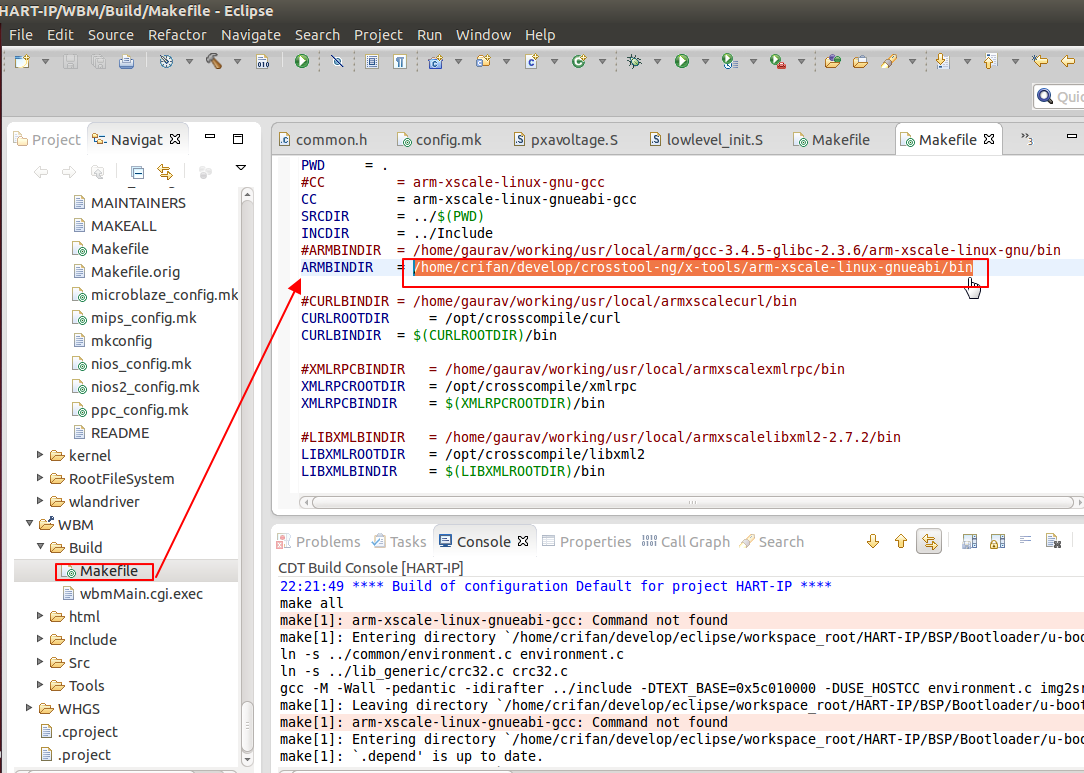
Task: Select wbmMain.cgi.exec file in Navigator
Action: pyautogui.click(x=141, y=594)
